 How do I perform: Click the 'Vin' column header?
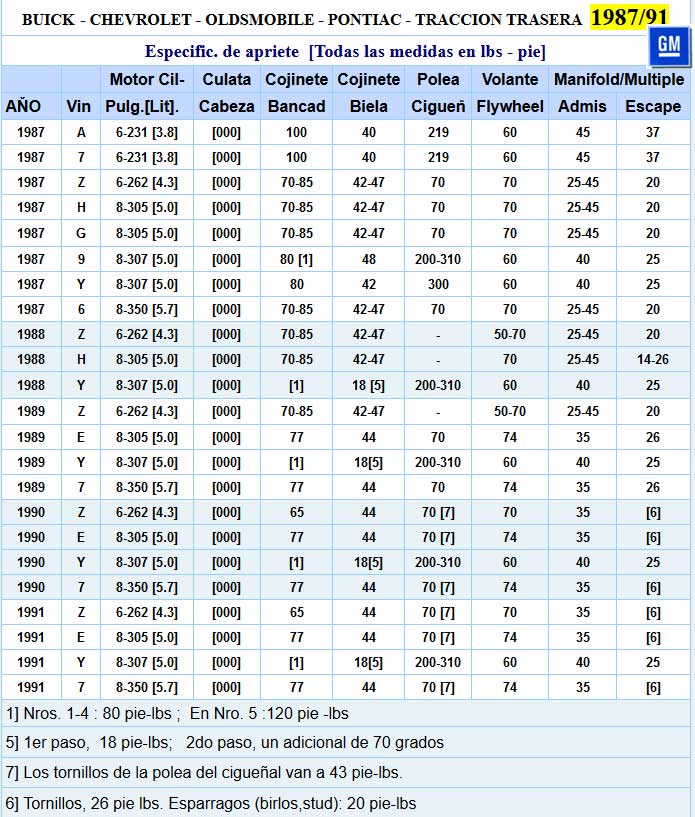79,106
